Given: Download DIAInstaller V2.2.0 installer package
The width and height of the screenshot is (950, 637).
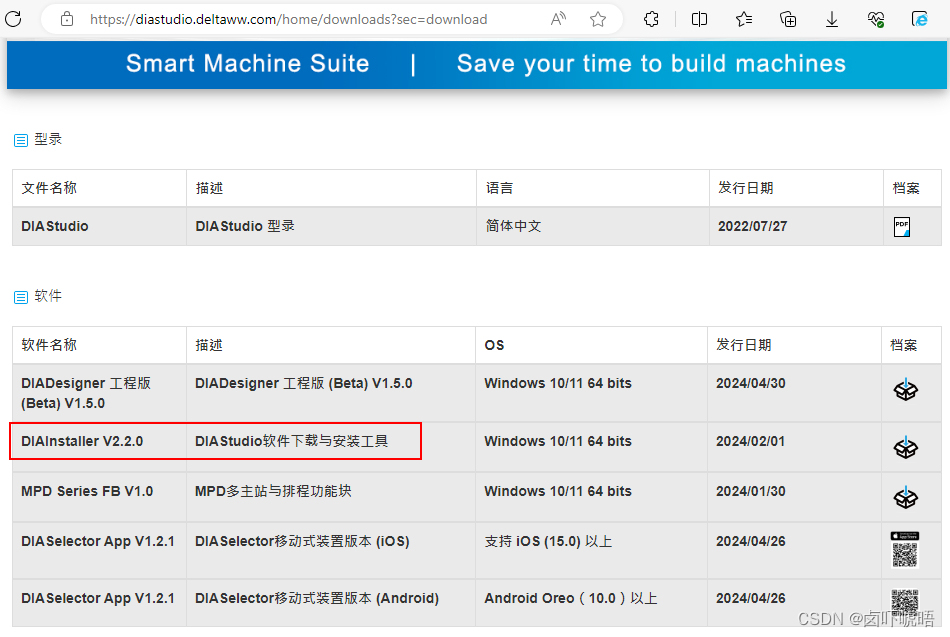Looking at the screenshot, I should coord(906,446).
